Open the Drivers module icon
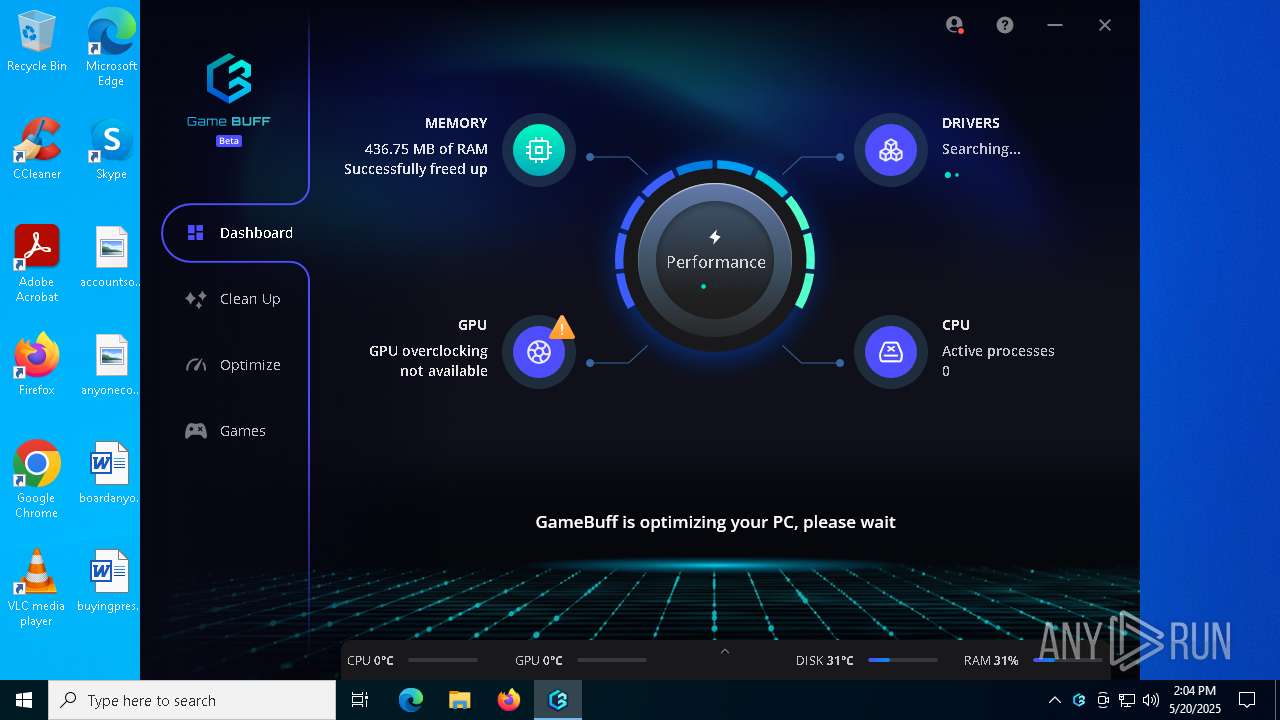1280x720 pixels. [890, 150]
